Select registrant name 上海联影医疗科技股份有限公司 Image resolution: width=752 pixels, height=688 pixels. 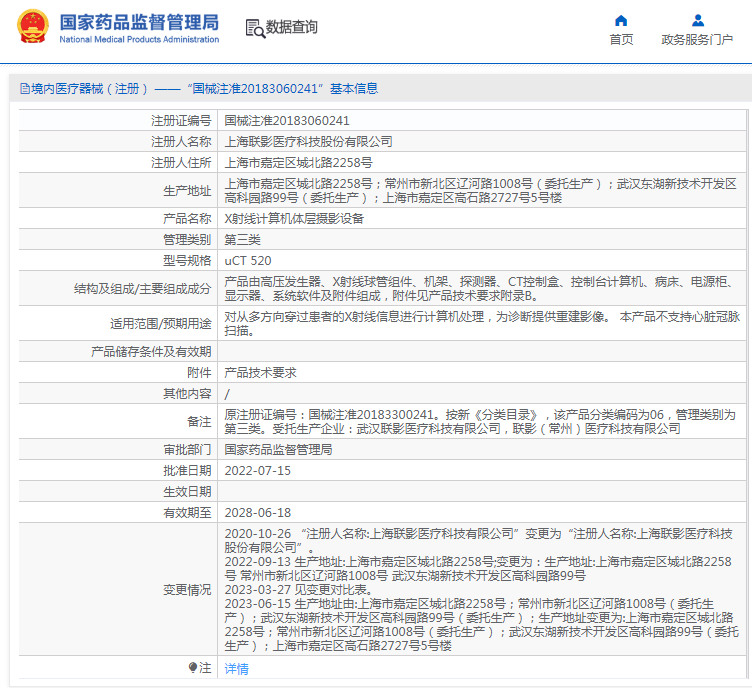point(308,142)
